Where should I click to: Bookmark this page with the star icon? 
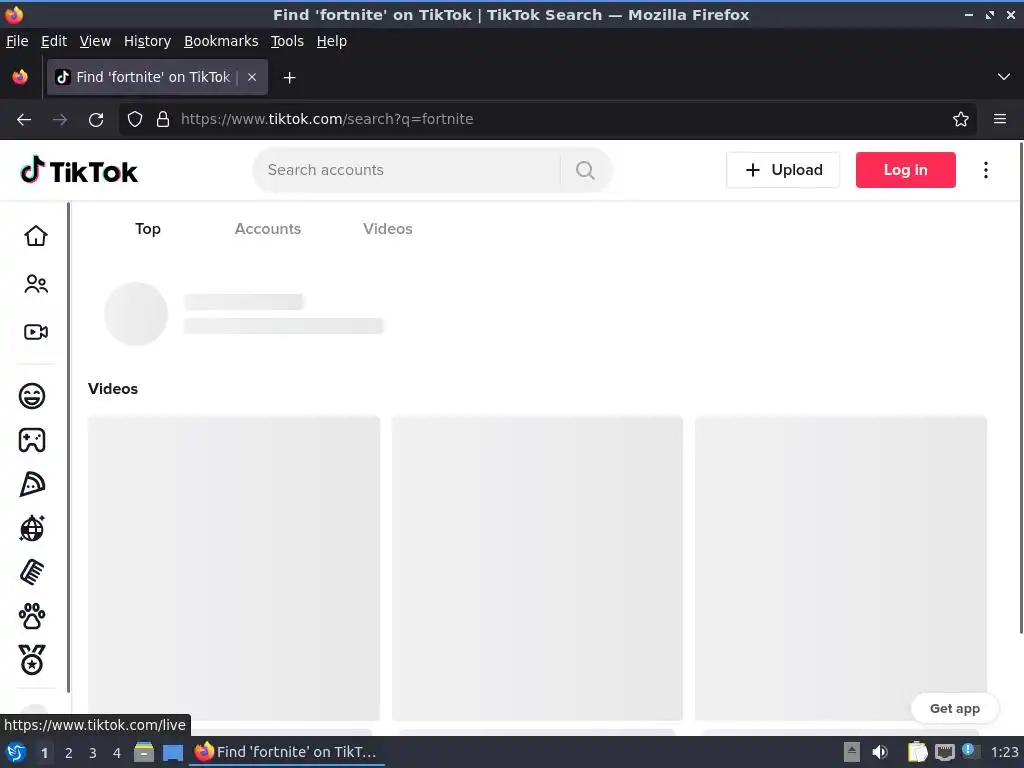pos(961,119)
